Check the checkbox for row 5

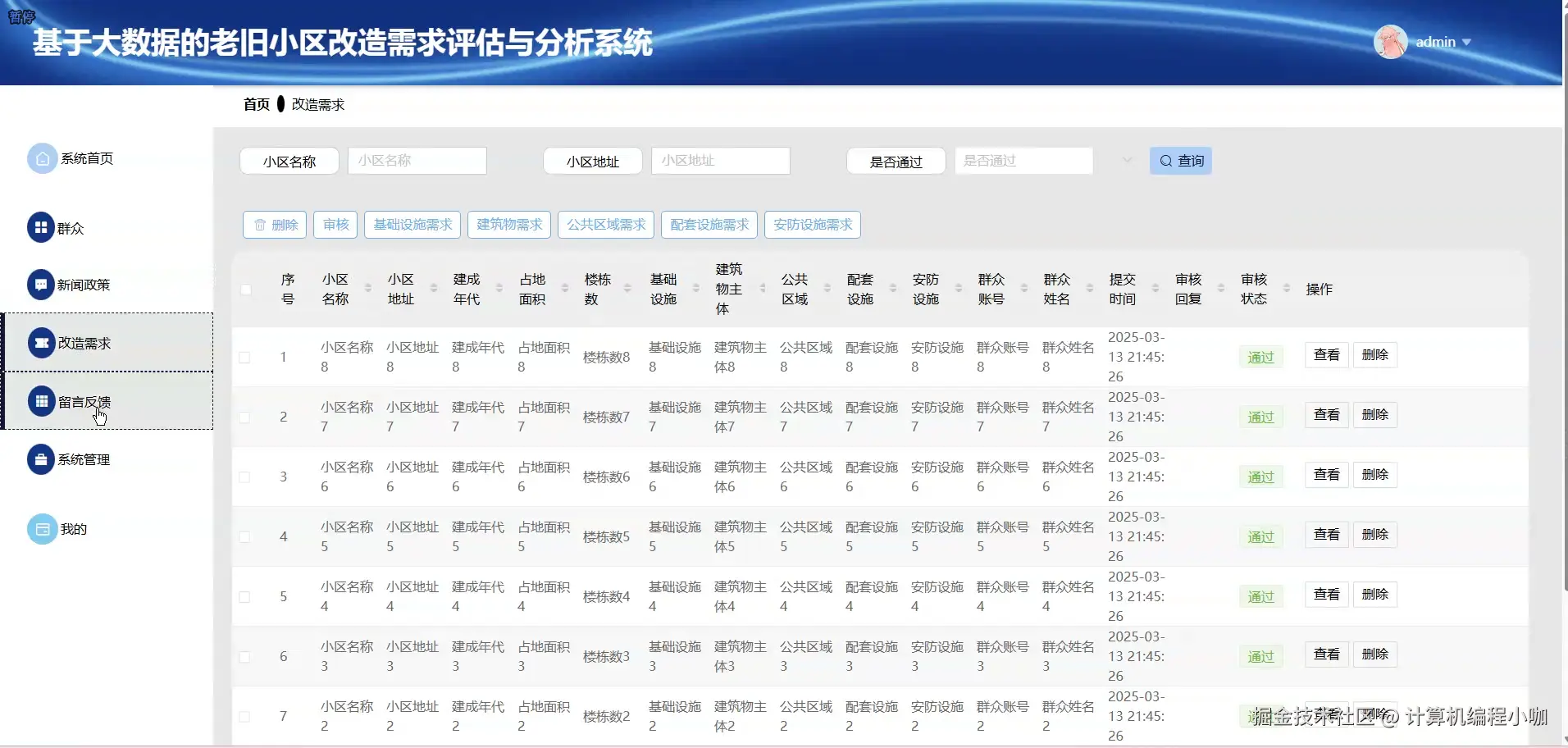click(244, 597)
